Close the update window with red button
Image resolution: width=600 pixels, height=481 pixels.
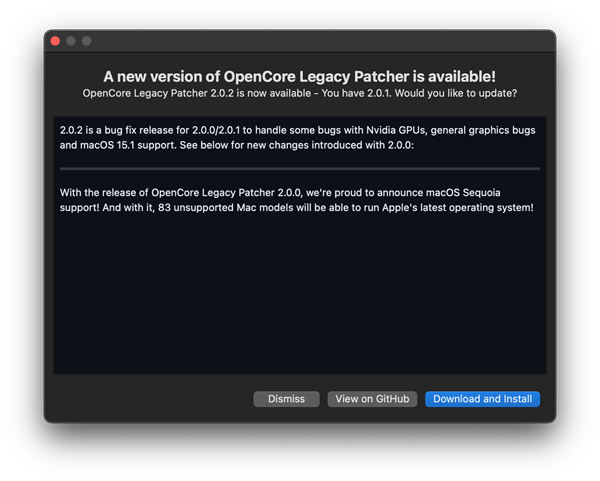pos(55,41)
